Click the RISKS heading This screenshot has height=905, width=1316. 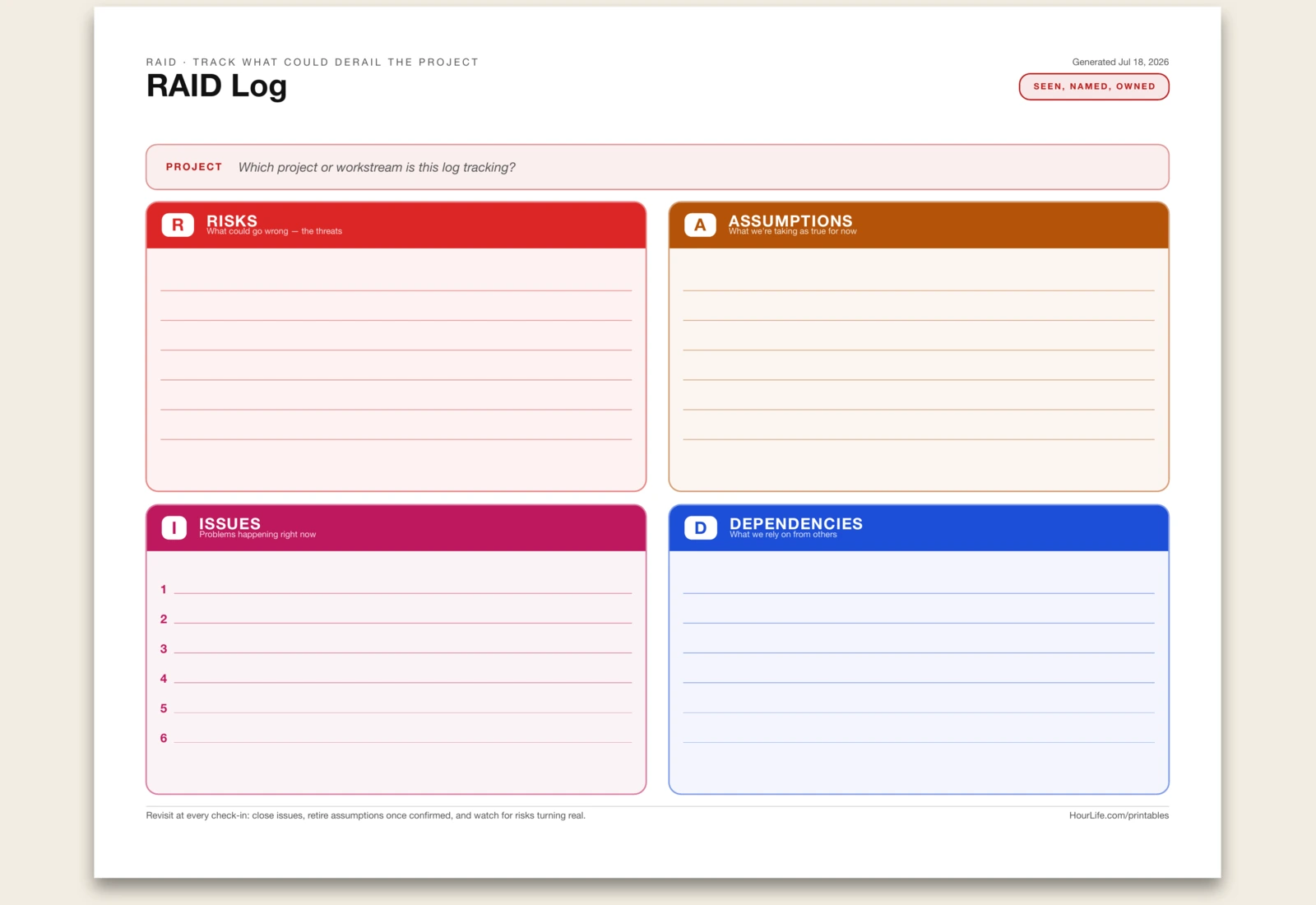232,220
